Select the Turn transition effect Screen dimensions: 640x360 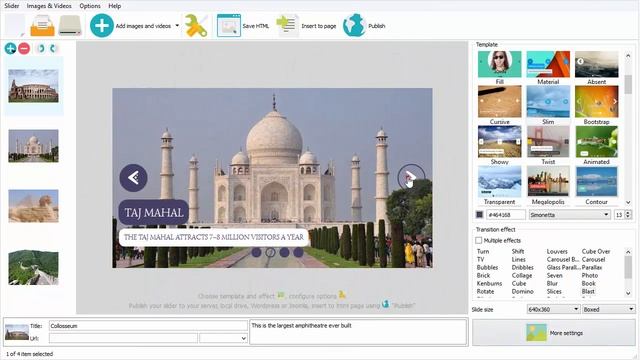pos(483,251)
